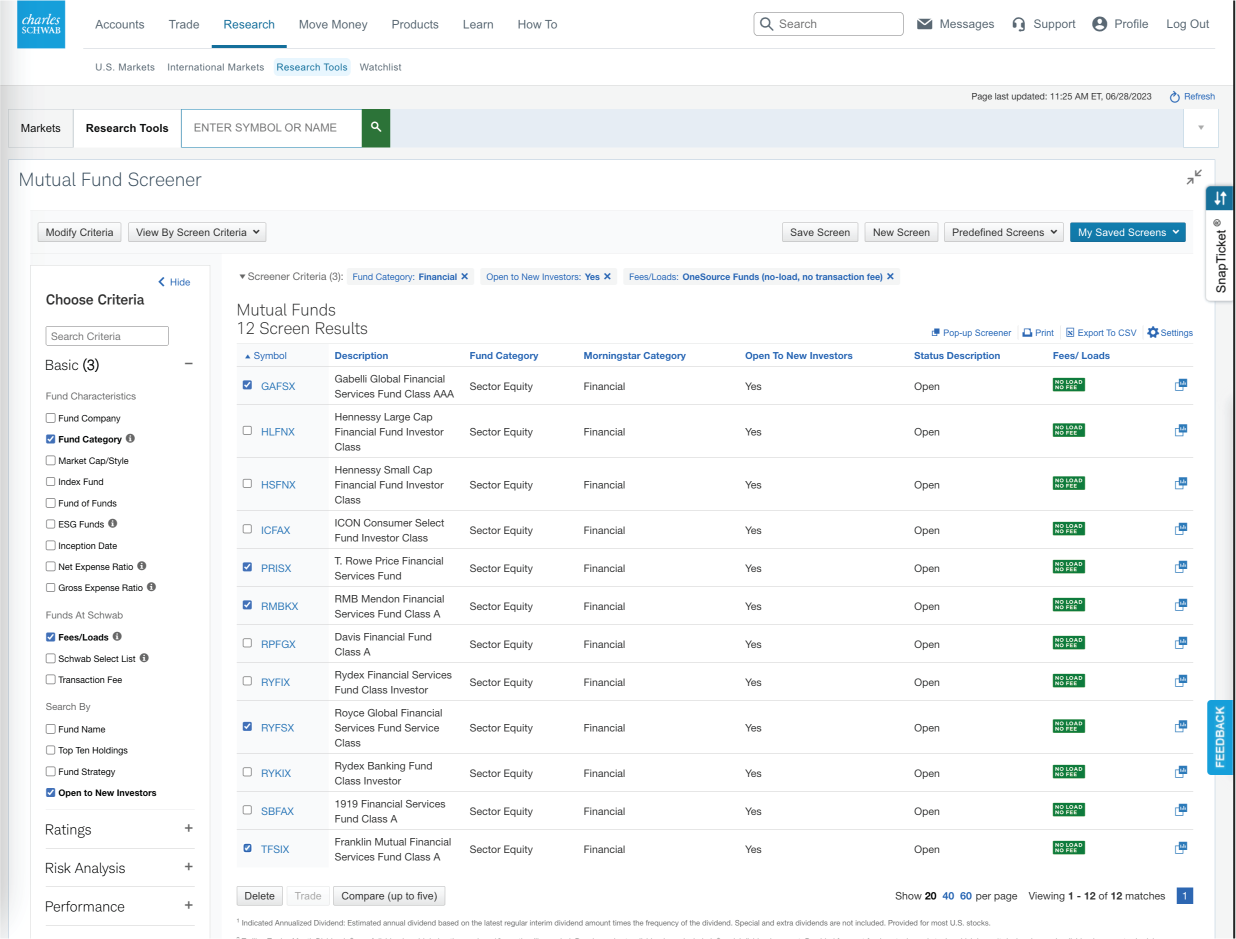This screenshot has width=1236, height=939.
Task: Click the New Screen button
Action: pyautogui.click(x=901, y=232)
